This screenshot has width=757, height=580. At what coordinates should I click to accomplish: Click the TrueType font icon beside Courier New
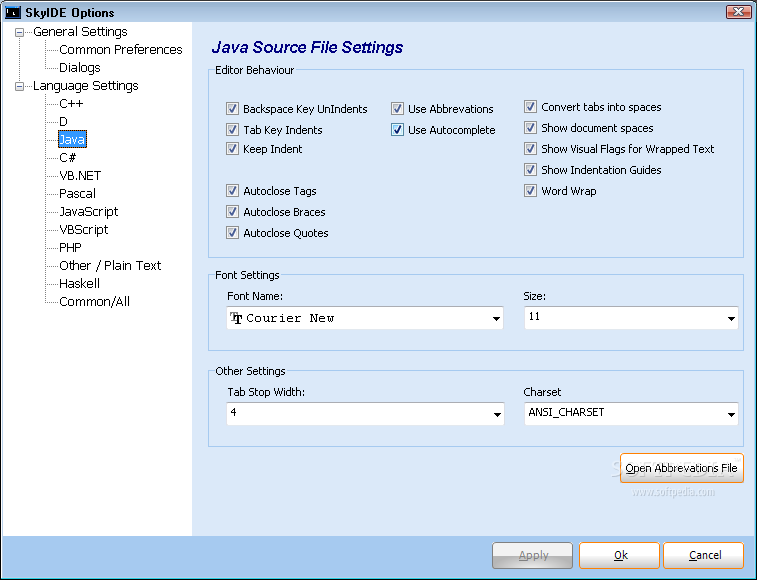(236, 318)
